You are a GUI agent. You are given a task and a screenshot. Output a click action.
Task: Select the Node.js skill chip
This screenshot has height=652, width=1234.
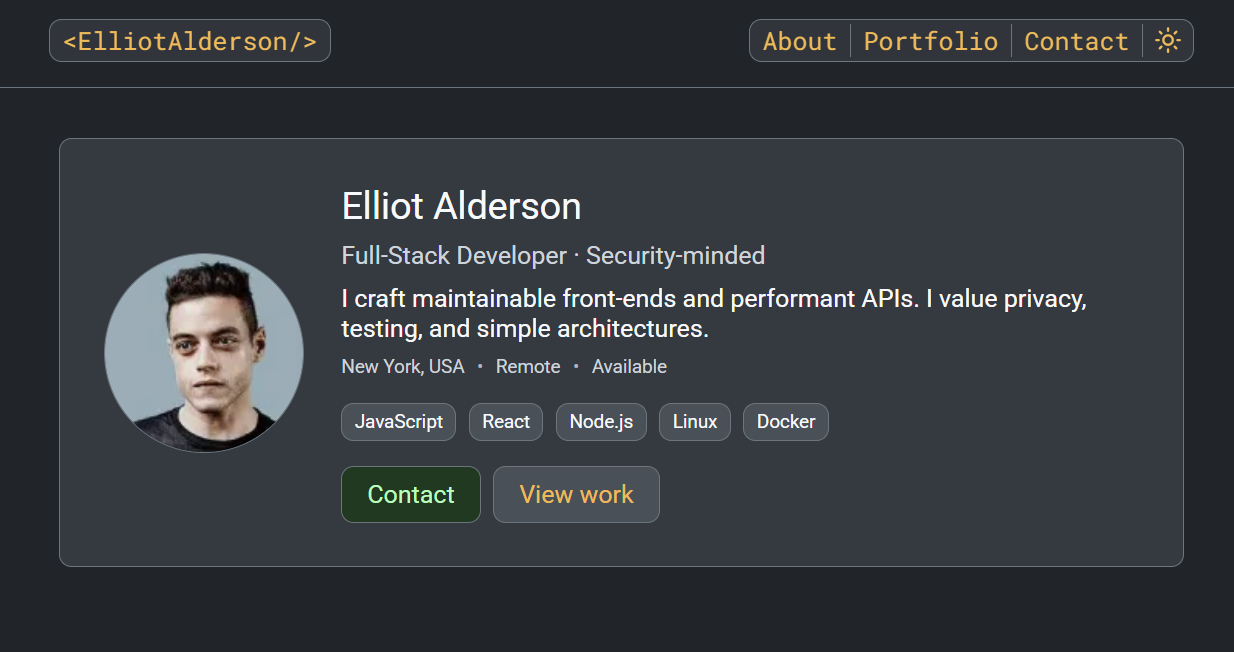pos(600,421)
